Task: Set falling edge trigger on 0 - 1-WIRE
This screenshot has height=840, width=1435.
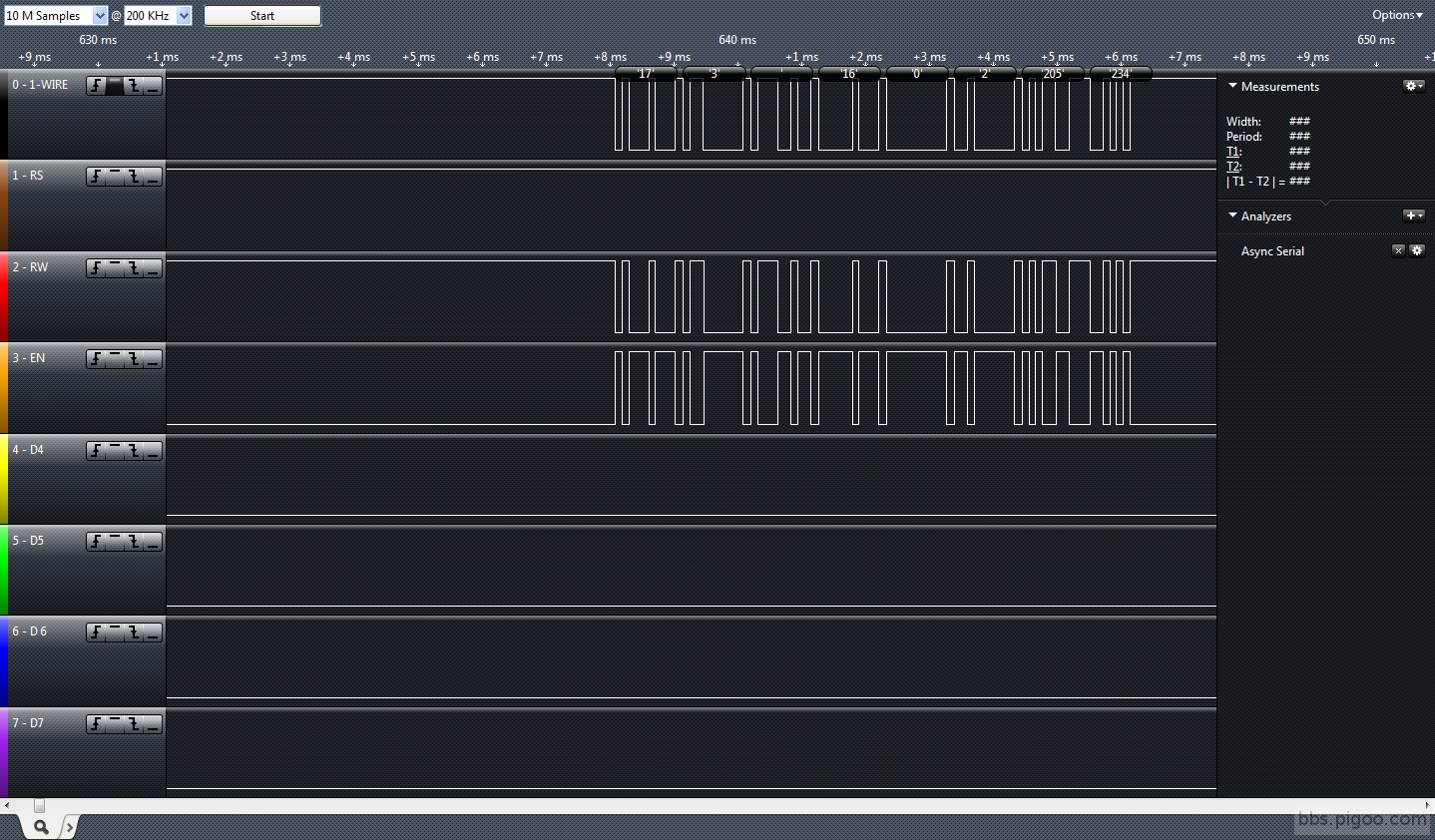Action: tap(134, 86)
